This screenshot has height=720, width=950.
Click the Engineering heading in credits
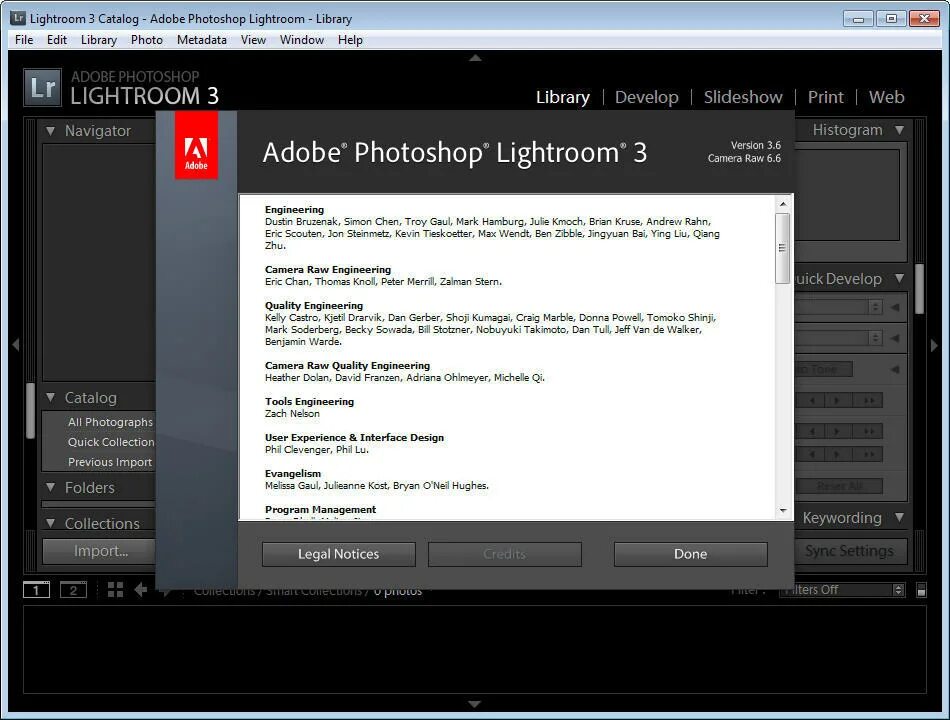[294, 210]
